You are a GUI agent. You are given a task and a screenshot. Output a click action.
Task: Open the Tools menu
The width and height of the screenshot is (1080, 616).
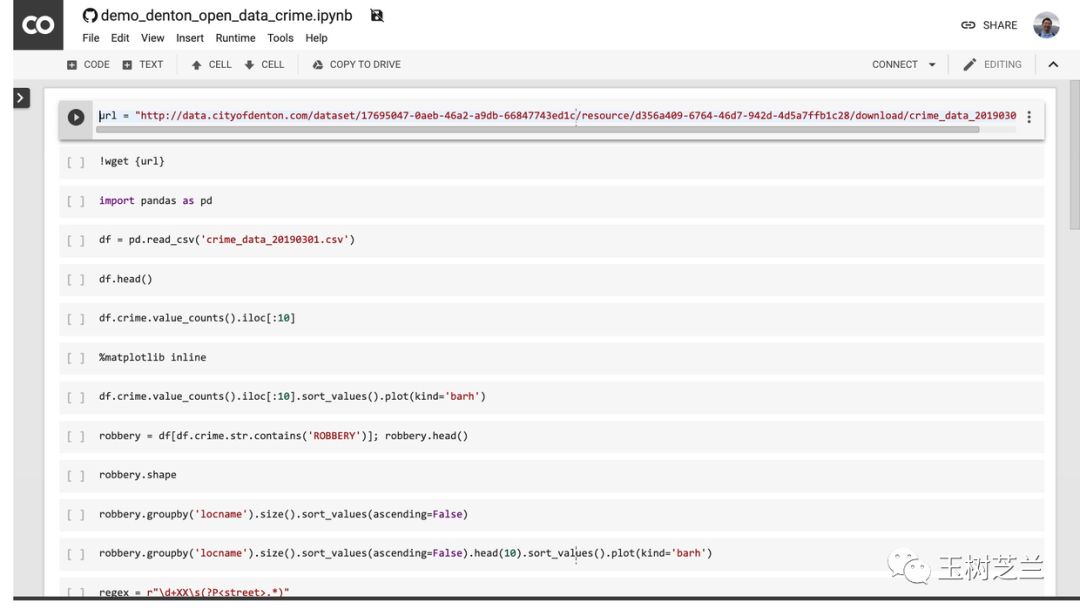(280, 38)
